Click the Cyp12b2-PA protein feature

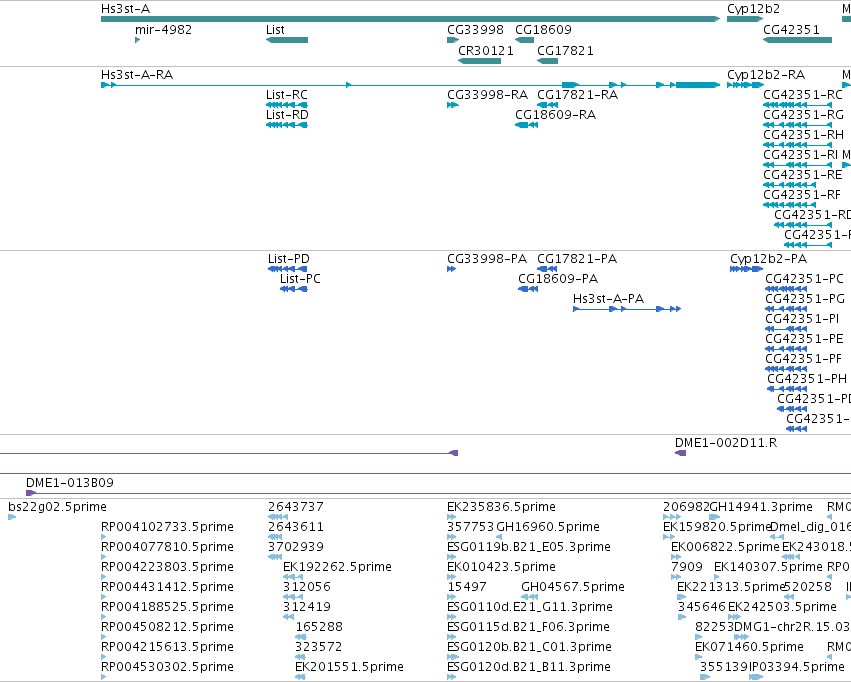click(x=747, y=269)
